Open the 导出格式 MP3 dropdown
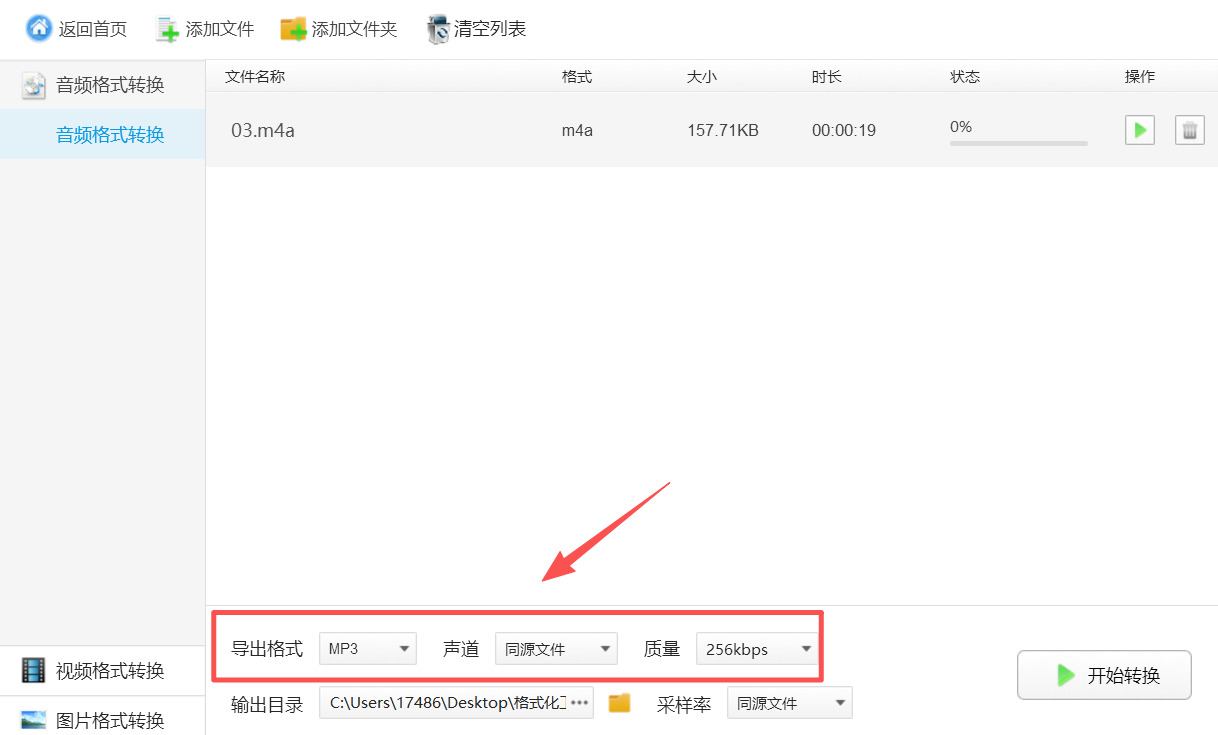 point(368,649)
